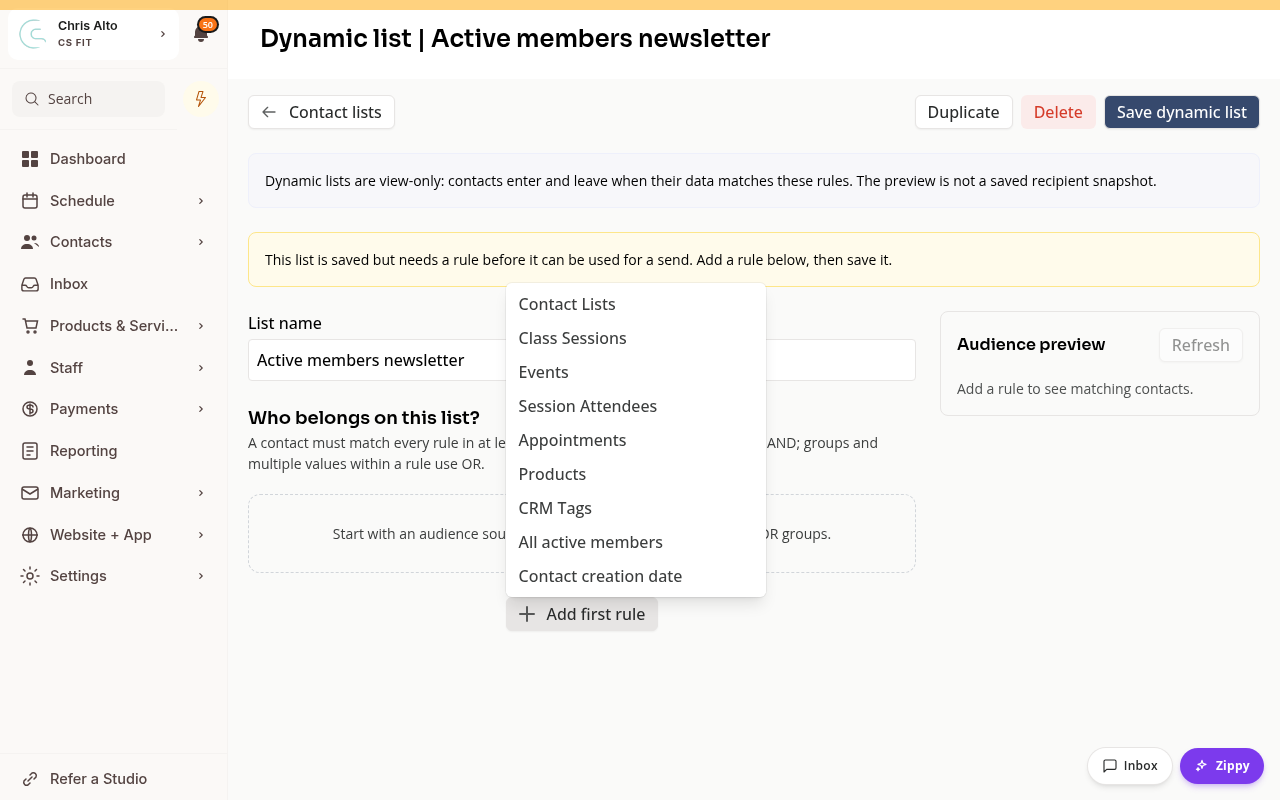Viewport: 1280px width, 800px height.
Task: Click the Website + App globe icon
Action: tap(30, 535)
